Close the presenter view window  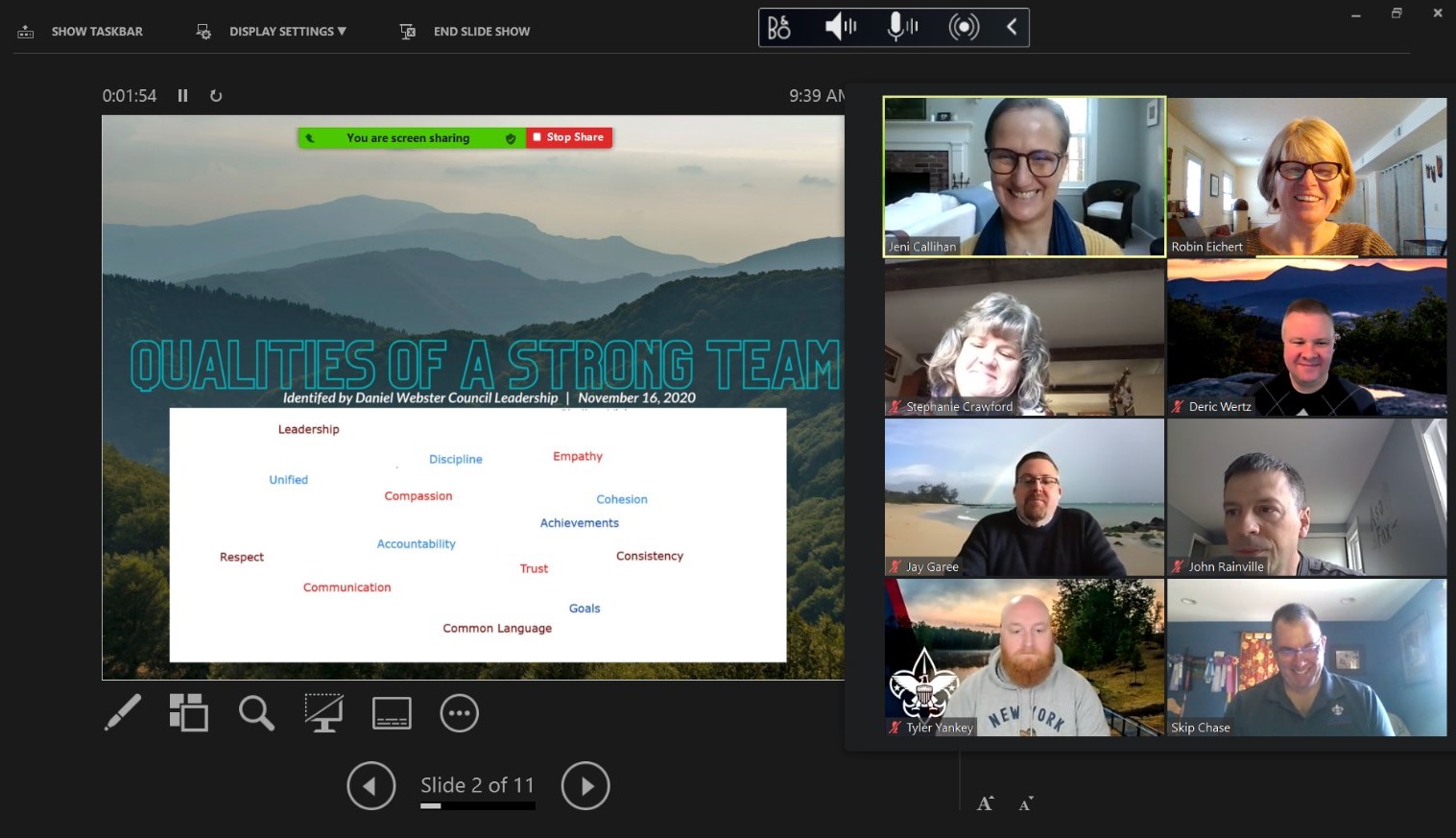1438,13
